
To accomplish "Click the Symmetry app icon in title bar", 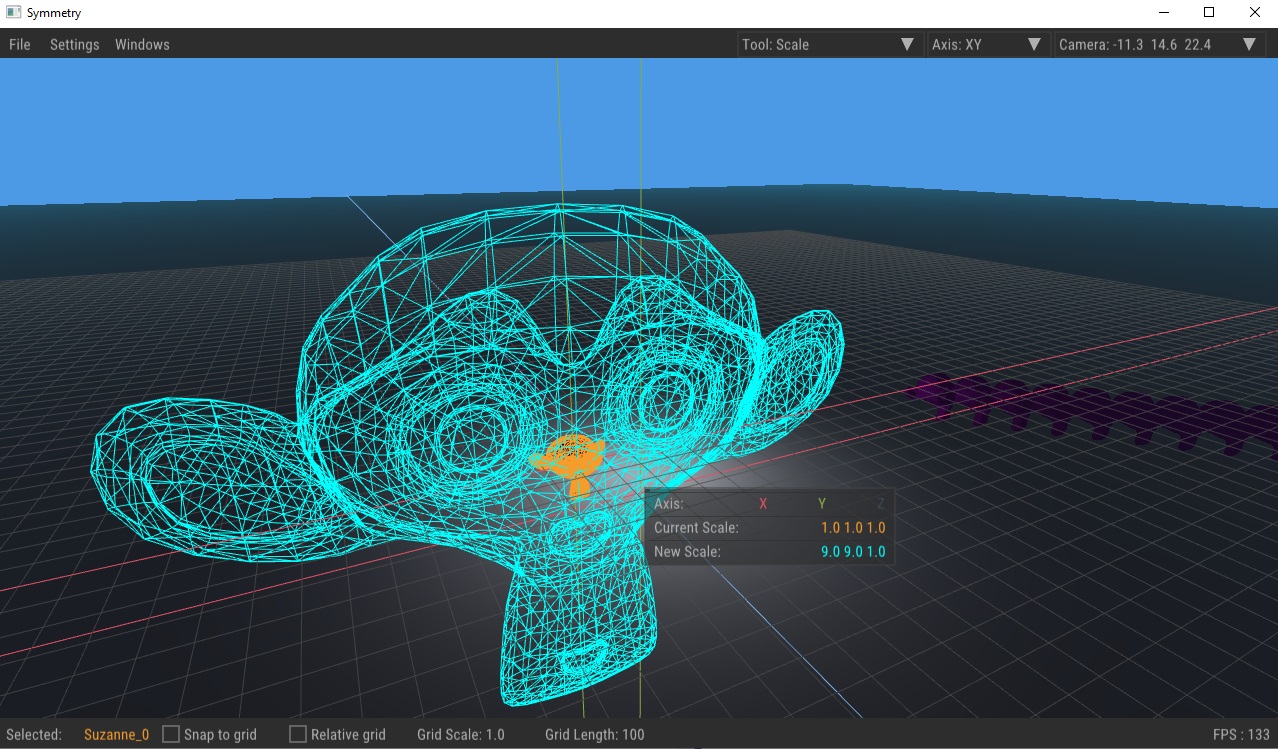I will 14,13.
